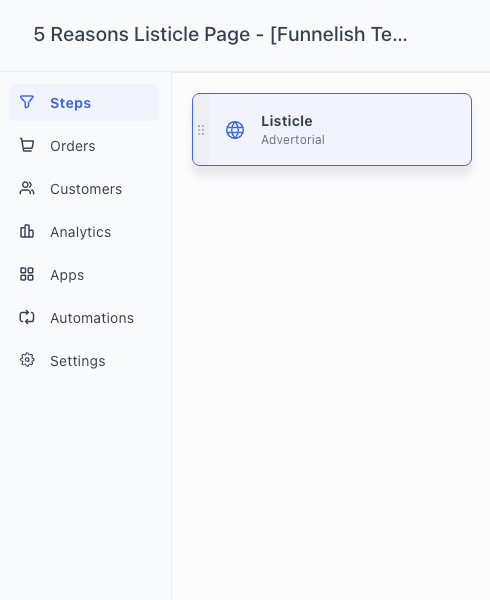Viewport: 490px width, 600px height.
Task: Click the Advertorial subtitle on the step card
Action: pos(293,140)
